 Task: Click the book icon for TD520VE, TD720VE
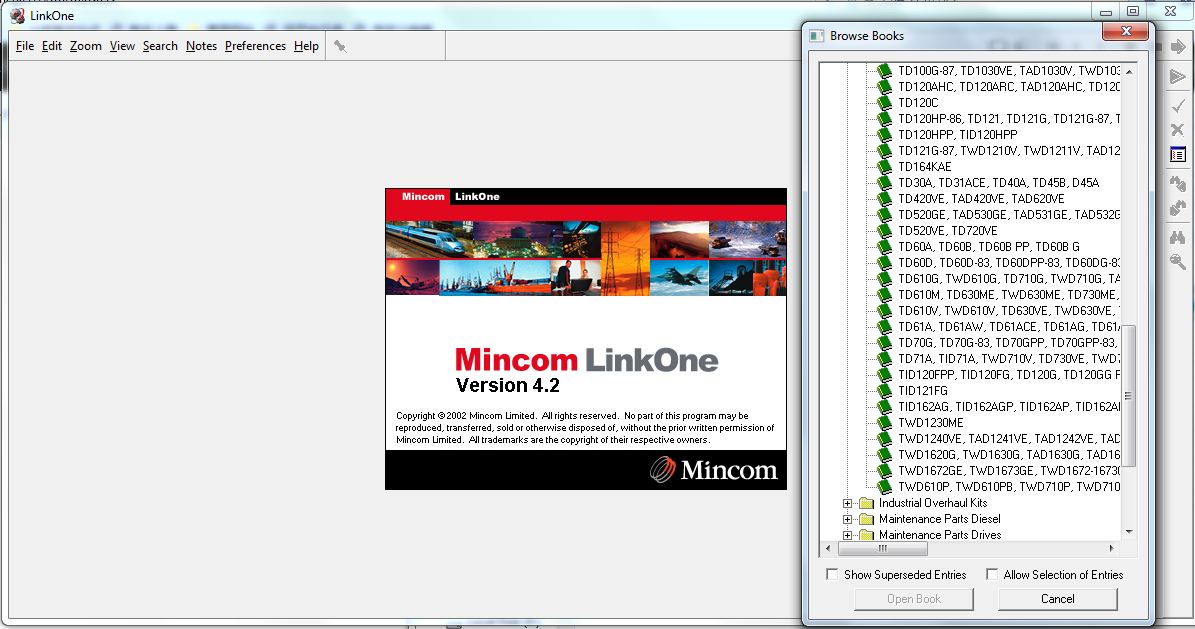pos(884,231)
